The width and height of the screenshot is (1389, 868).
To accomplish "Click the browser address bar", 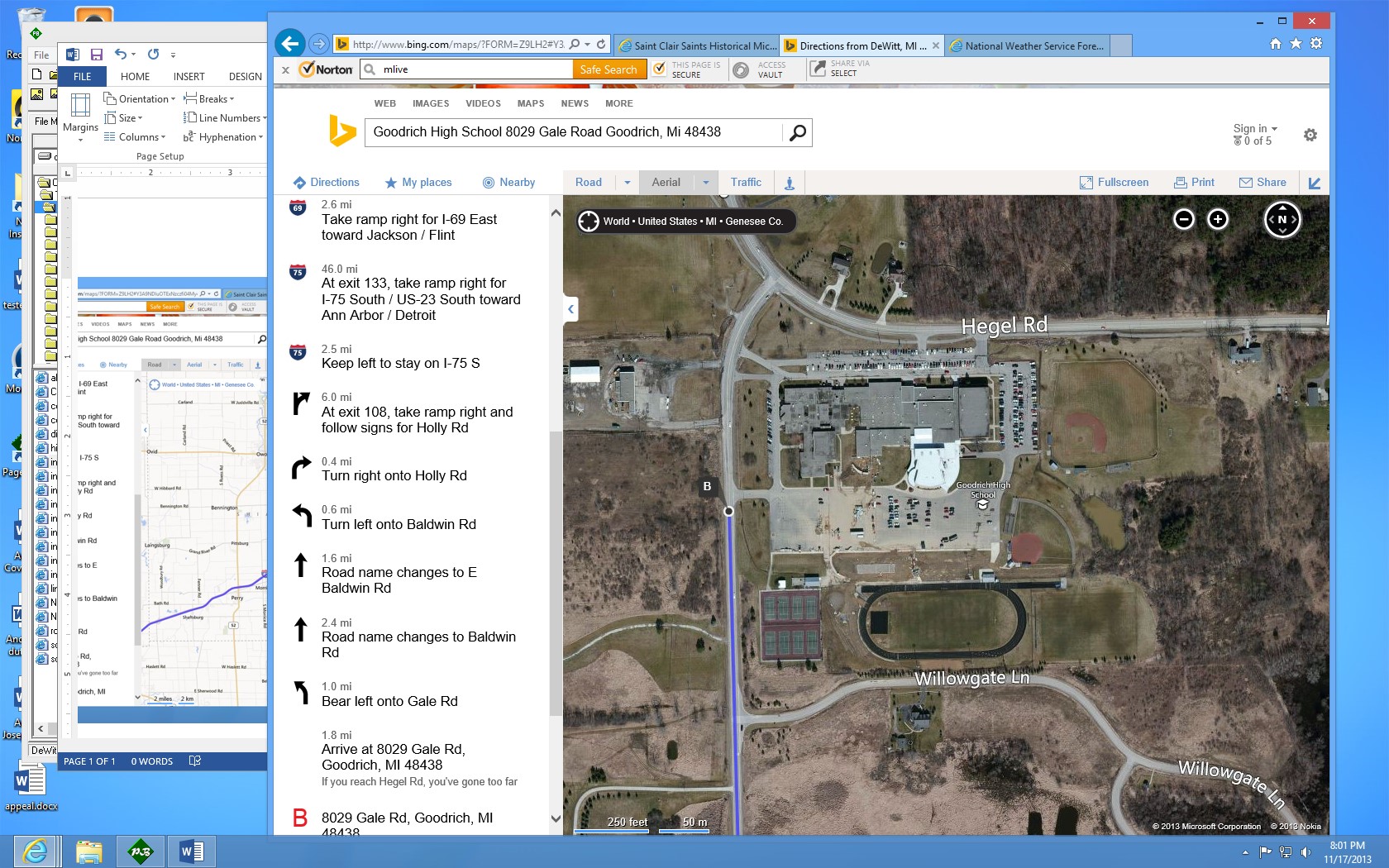I will 459,45.
